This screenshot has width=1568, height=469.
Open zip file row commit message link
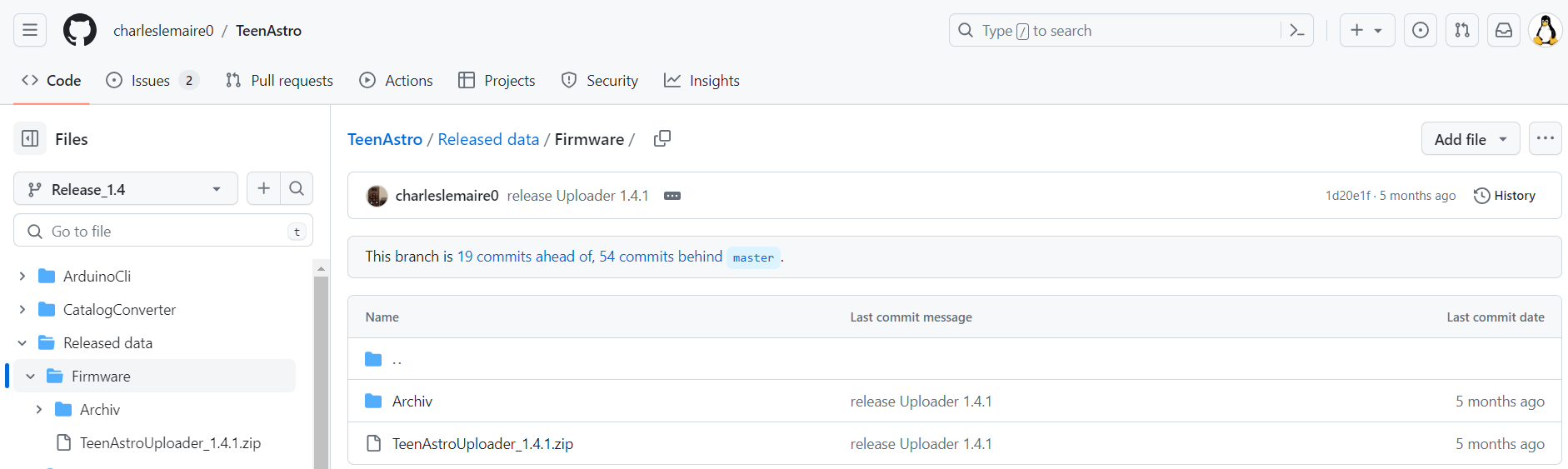point(921,444)
